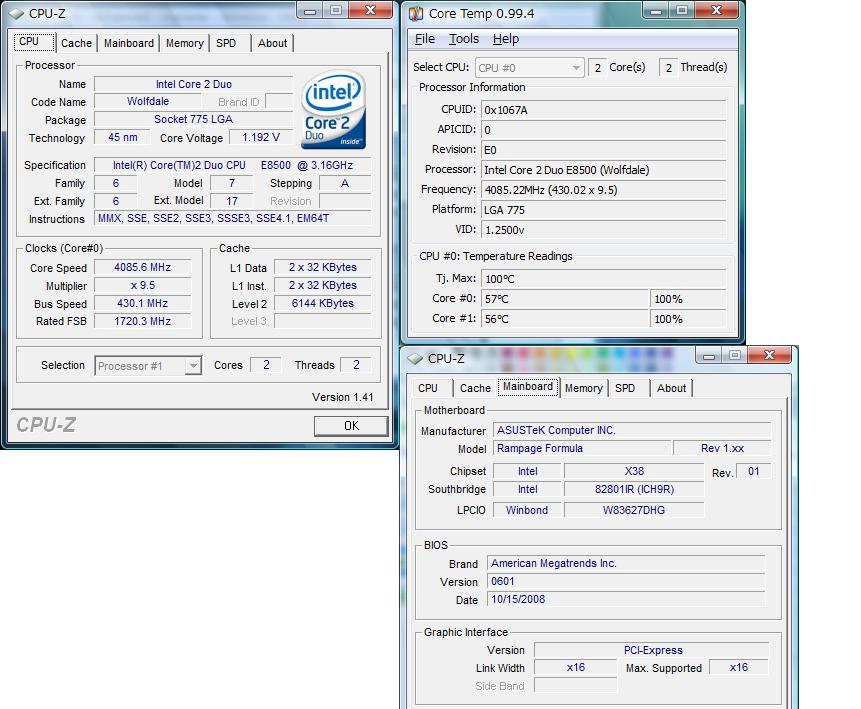Click the Ext. Model '17' value
This screenshot has height=709, width=861.
(x=232, y=201)
